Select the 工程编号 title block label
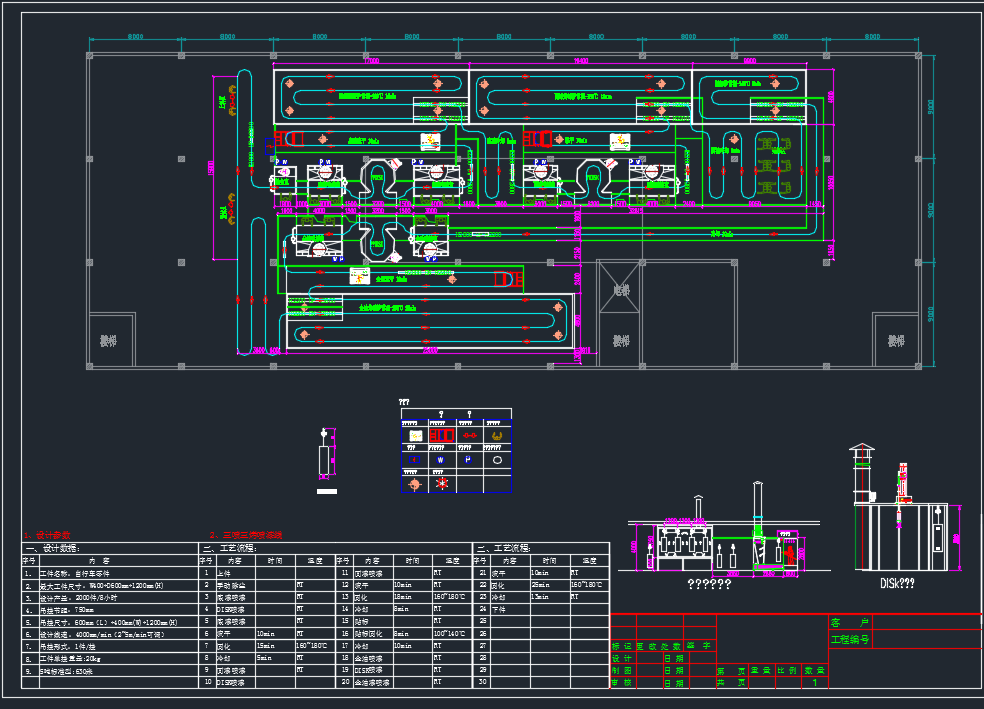This screenshot has width=984, height=709. [850, 640]
